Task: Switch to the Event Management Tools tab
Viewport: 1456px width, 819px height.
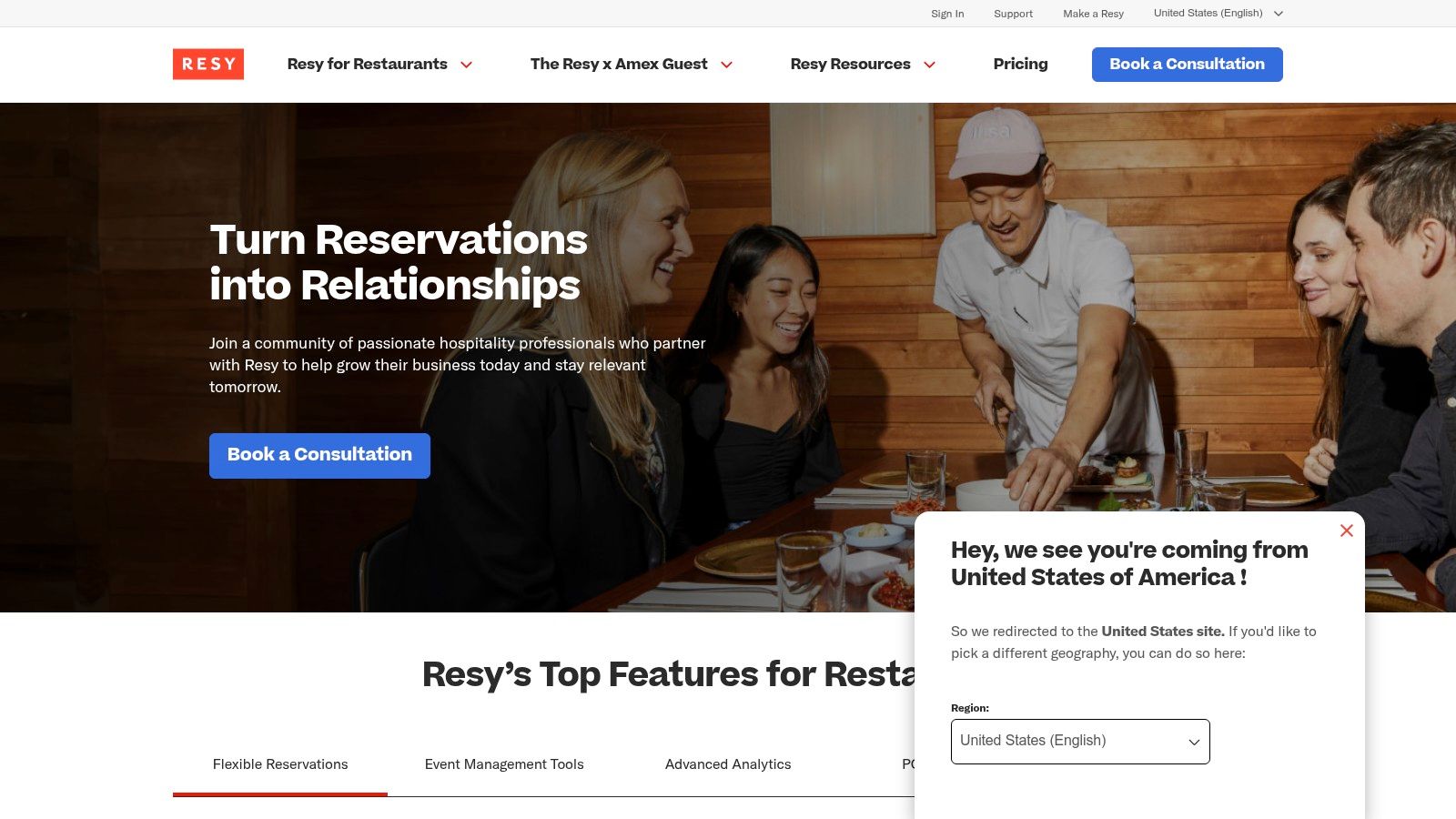Action: pyautogui.click(x=504, y=764)
